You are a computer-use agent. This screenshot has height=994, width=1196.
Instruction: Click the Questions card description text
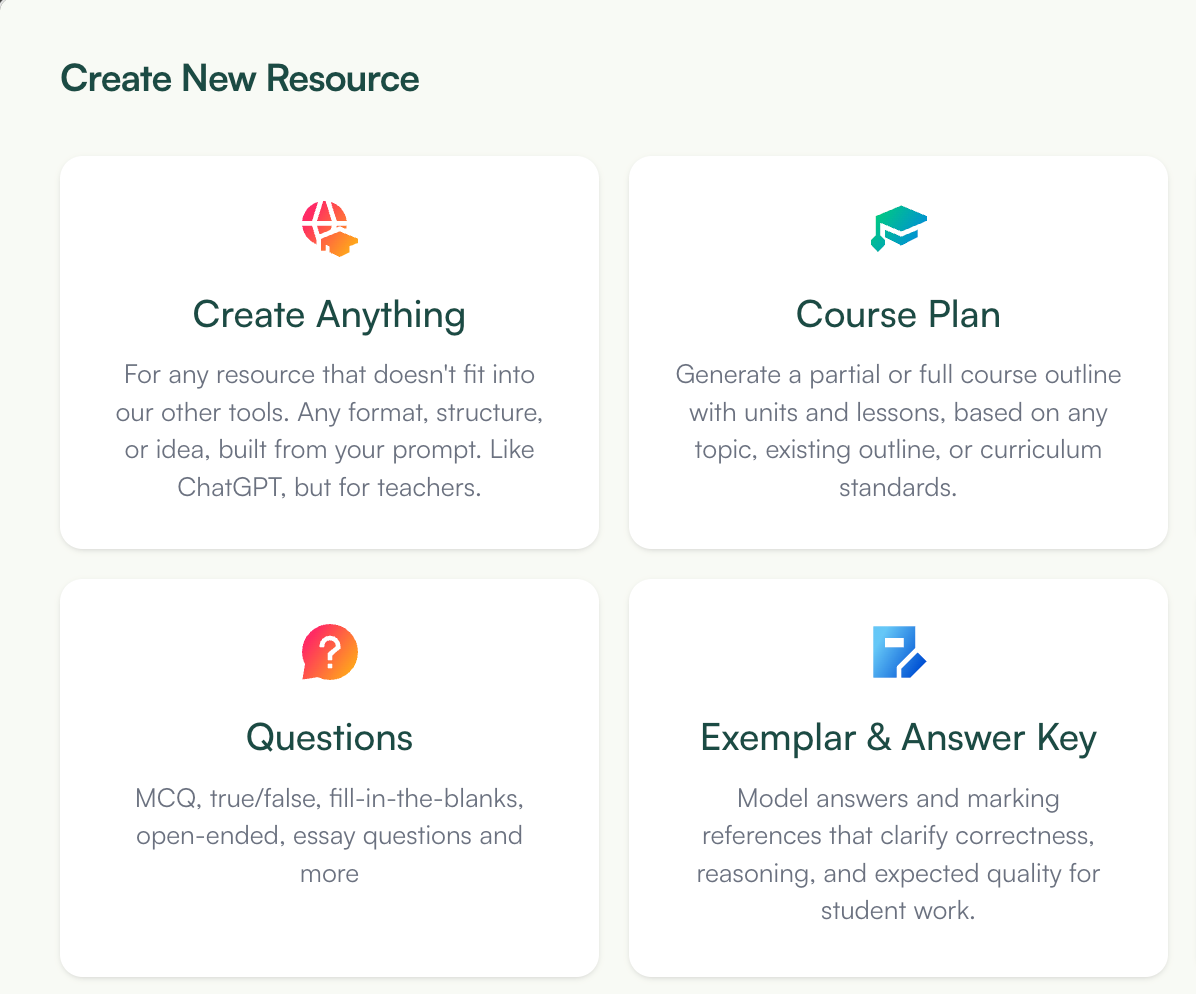click(x=329, y=835)
